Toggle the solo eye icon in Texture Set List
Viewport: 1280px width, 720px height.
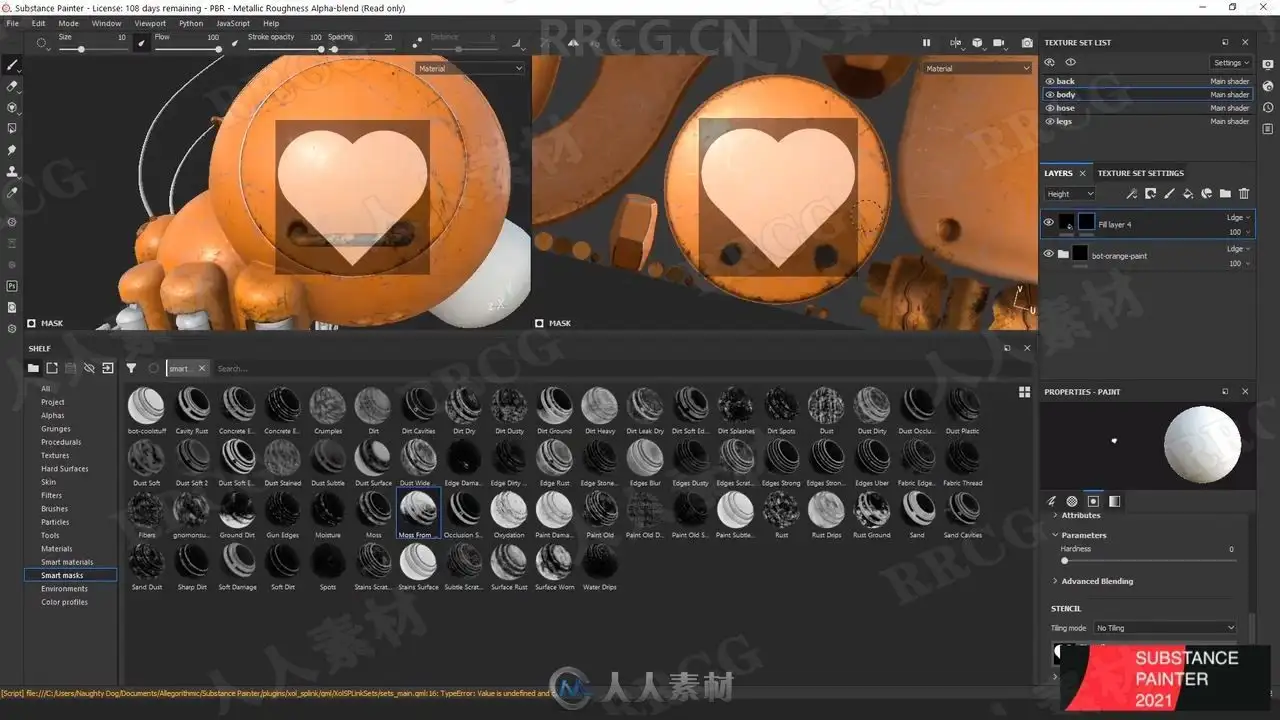(x=1070, y=62)
